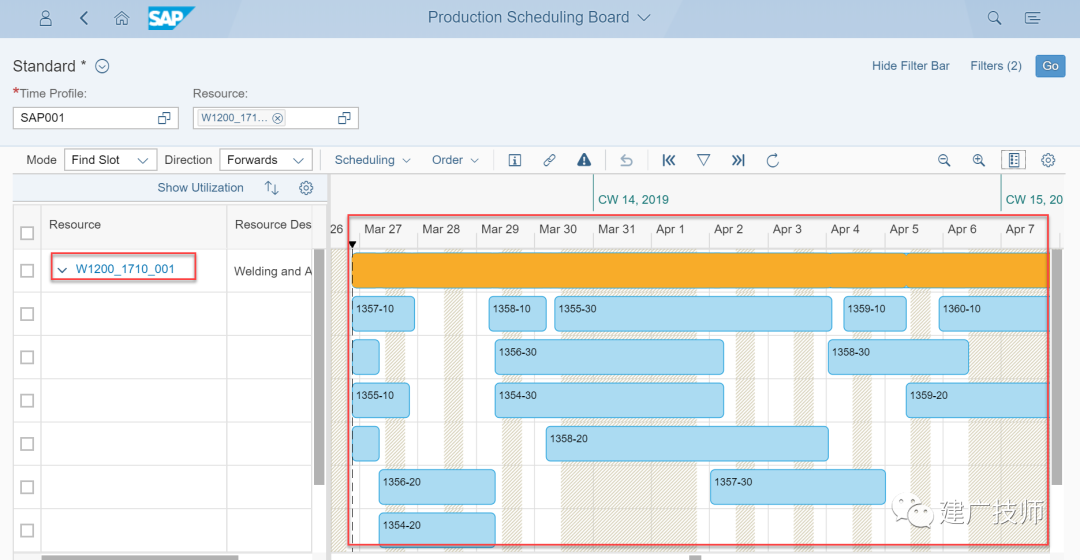Select the orange resource summary bar
Image resolution: width=1080 pixels, height=560 pixels.
(700, 270)
